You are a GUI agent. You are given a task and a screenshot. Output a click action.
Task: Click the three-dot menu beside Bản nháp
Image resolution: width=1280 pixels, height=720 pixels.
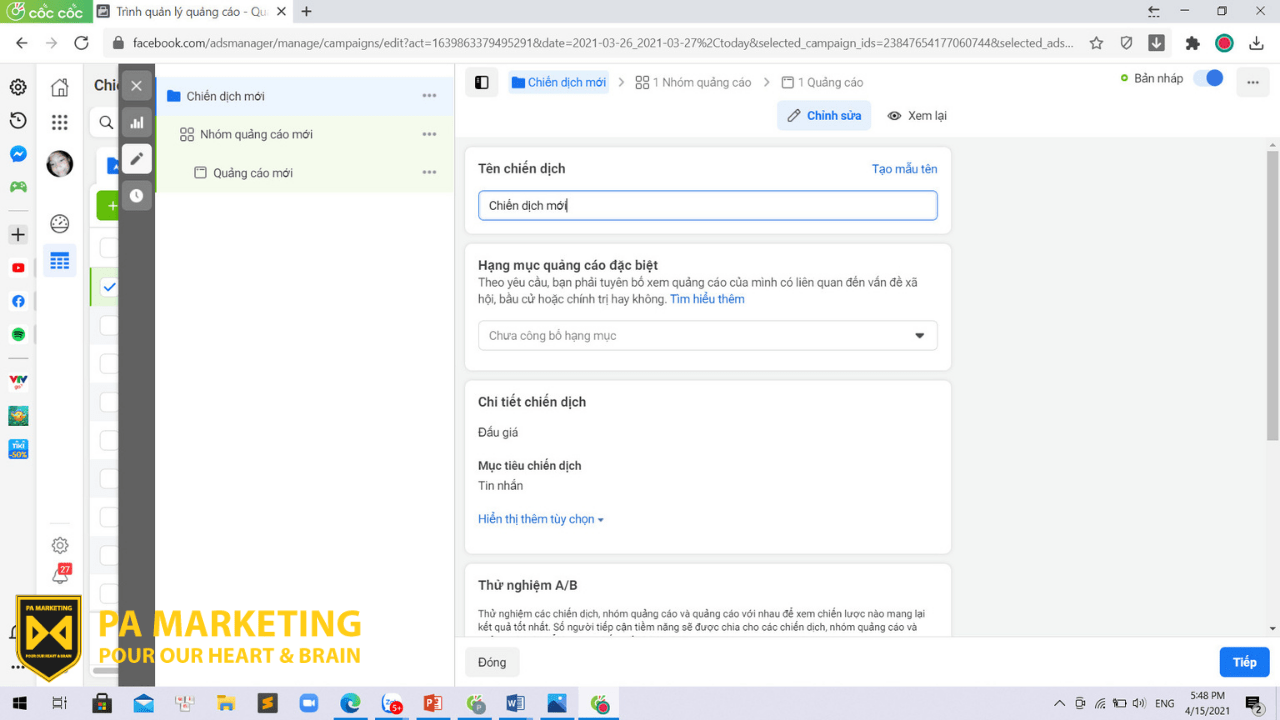[1253, 82]
